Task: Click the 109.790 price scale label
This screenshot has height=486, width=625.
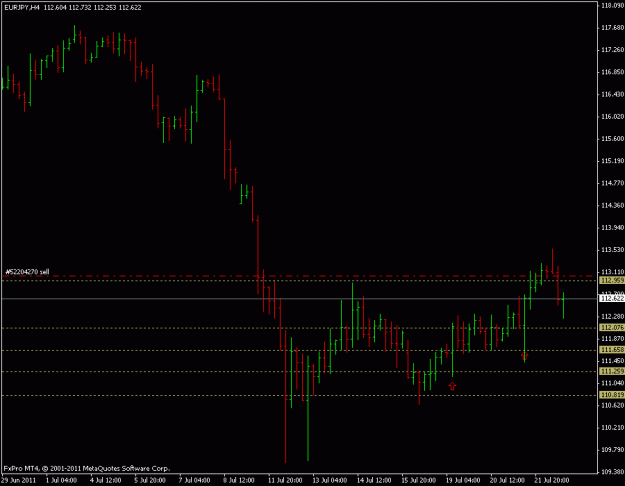Action: pyautogui.click(x=612, y=450)
